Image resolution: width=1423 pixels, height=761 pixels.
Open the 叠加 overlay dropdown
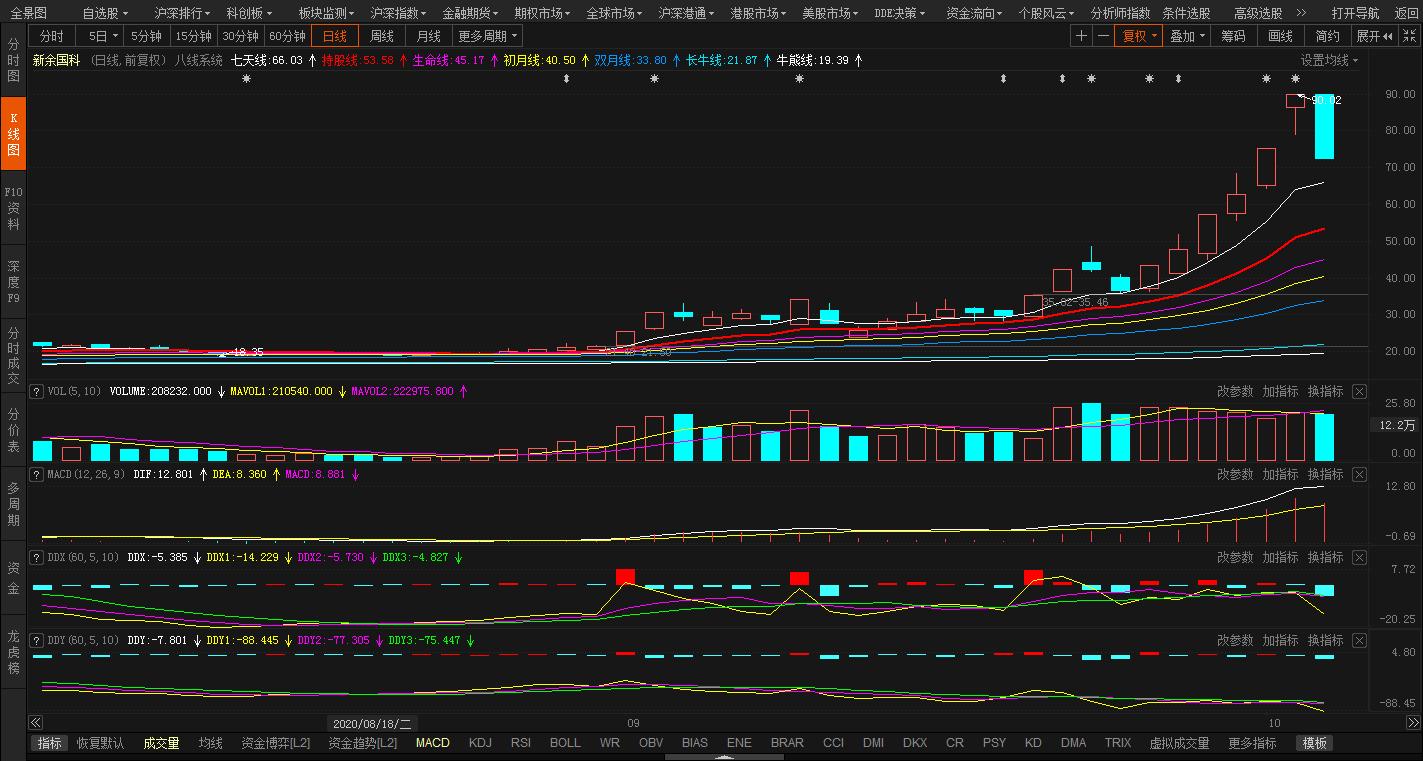(x=1186, y=36)
